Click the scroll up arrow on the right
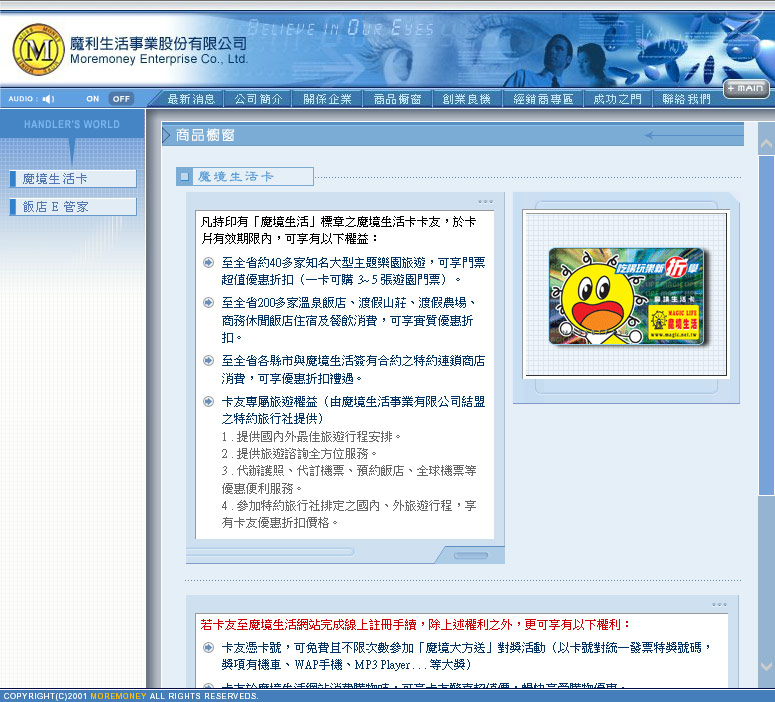 click(x=766, y=143)
